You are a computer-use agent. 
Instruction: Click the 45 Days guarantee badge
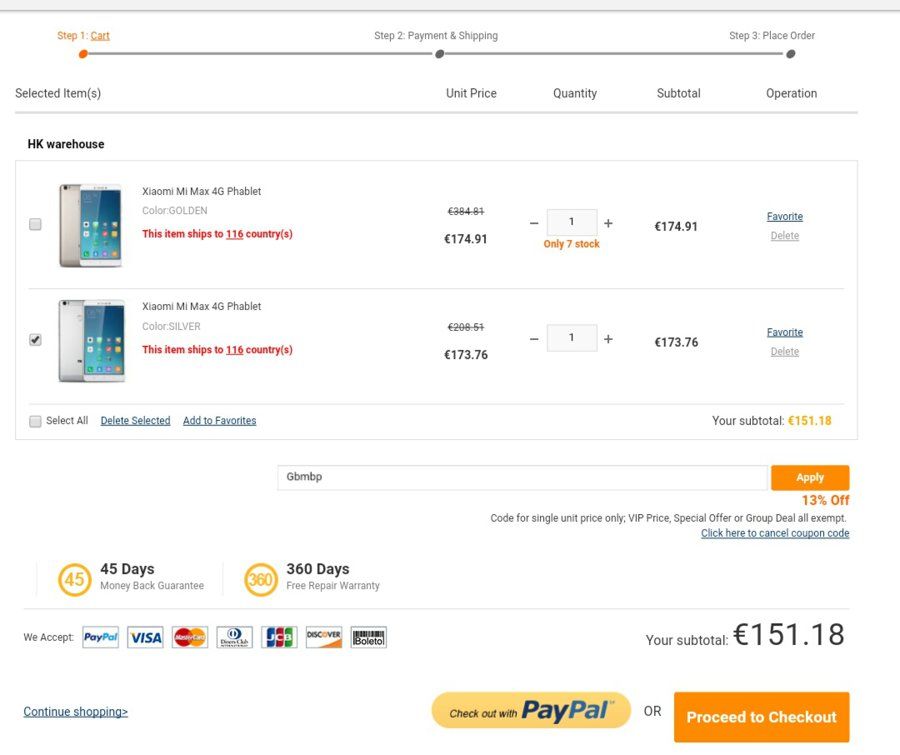tap(75, 579)
